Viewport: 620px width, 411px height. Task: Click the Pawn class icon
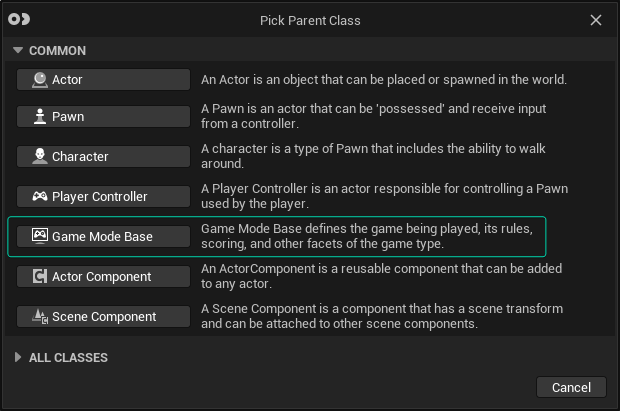pos(40,117)
